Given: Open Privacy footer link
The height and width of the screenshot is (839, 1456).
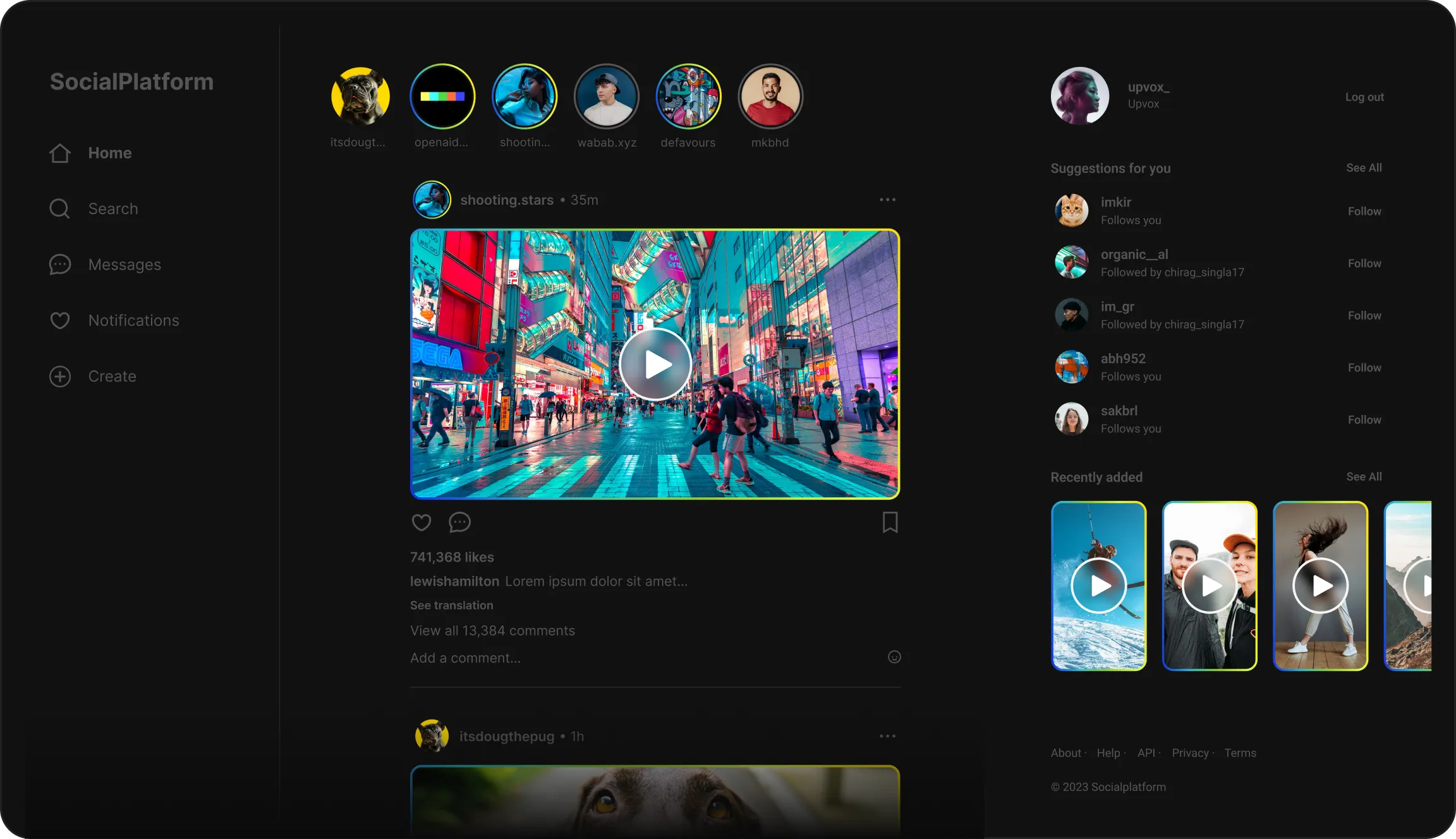Looking at the screenshot, I should [x=1190, y=752].
